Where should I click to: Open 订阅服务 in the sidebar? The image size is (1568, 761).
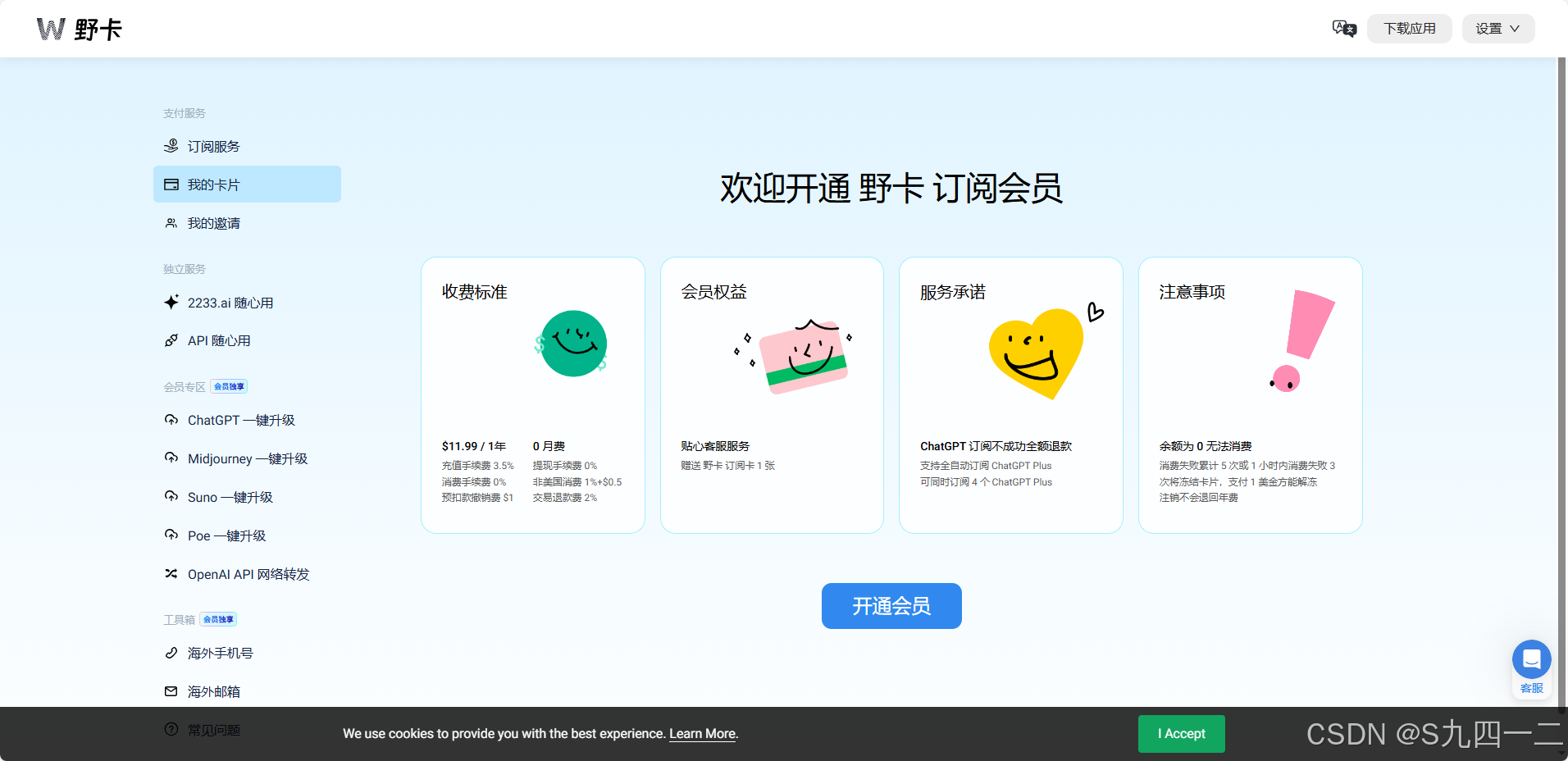(x=247, y=146)
